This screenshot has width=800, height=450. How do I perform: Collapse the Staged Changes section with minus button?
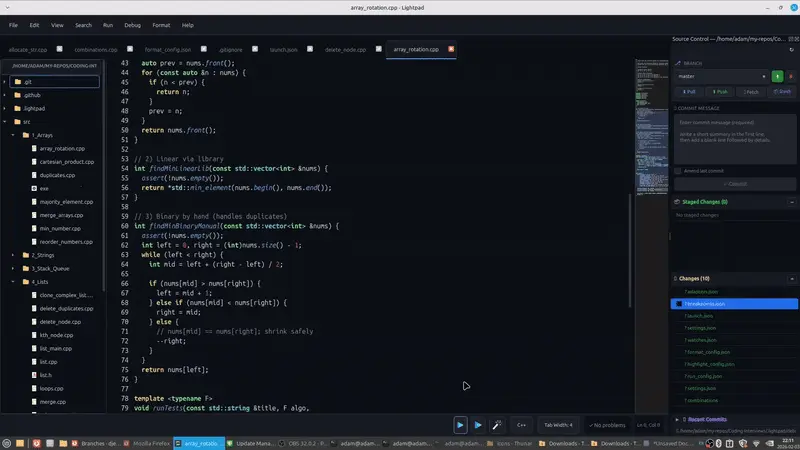792,202
